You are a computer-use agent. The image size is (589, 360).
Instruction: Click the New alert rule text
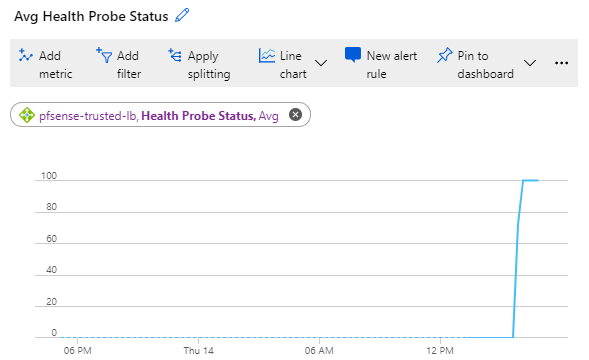(392, 65)
